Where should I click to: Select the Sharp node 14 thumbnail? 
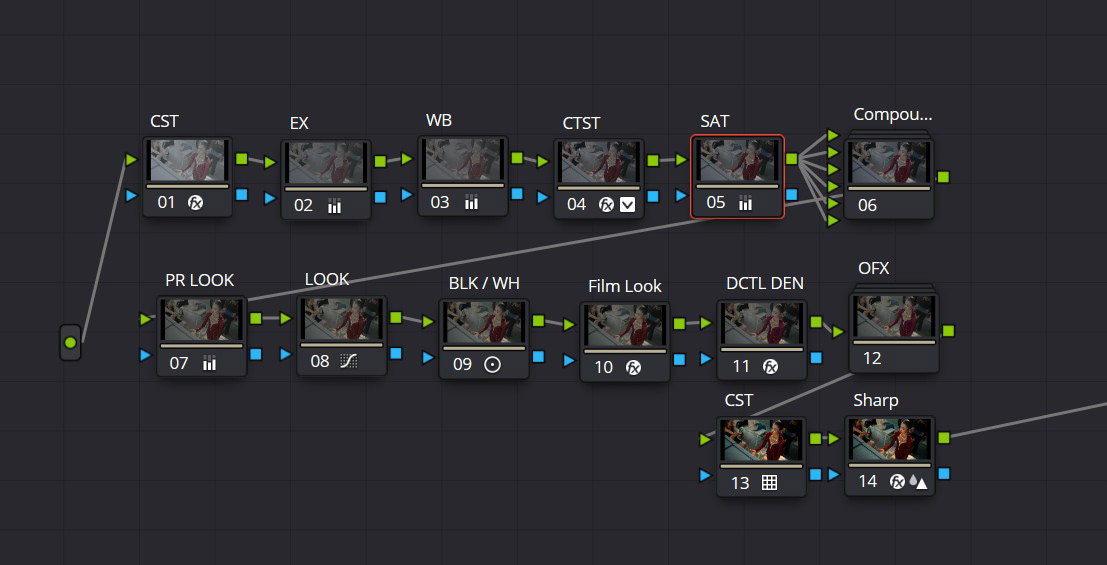[x=889, y=439]
